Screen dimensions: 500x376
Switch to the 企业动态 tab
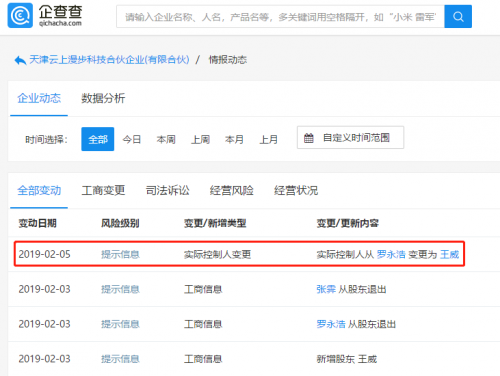click(x=39, y=98)
